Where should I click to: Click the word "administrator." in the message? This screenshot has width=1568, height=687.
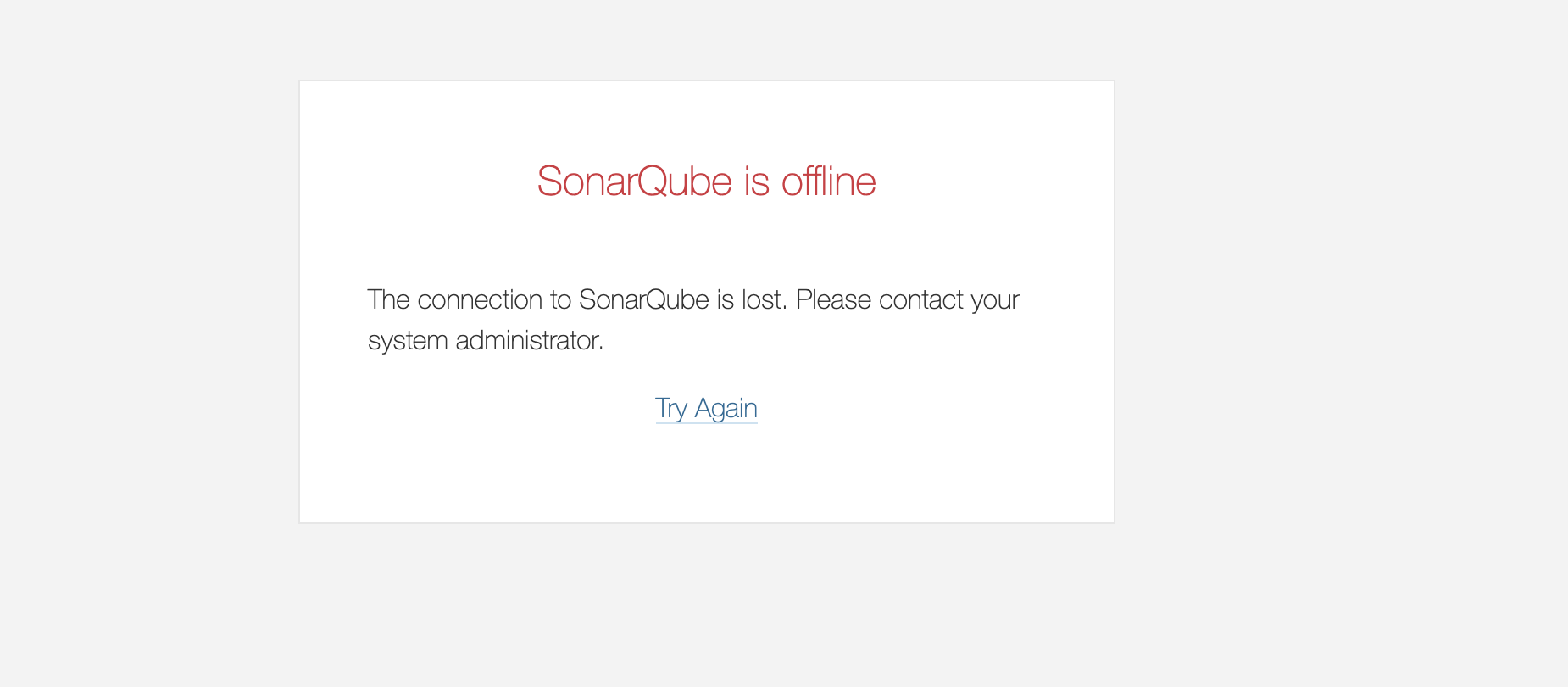[x=529, y=341]
